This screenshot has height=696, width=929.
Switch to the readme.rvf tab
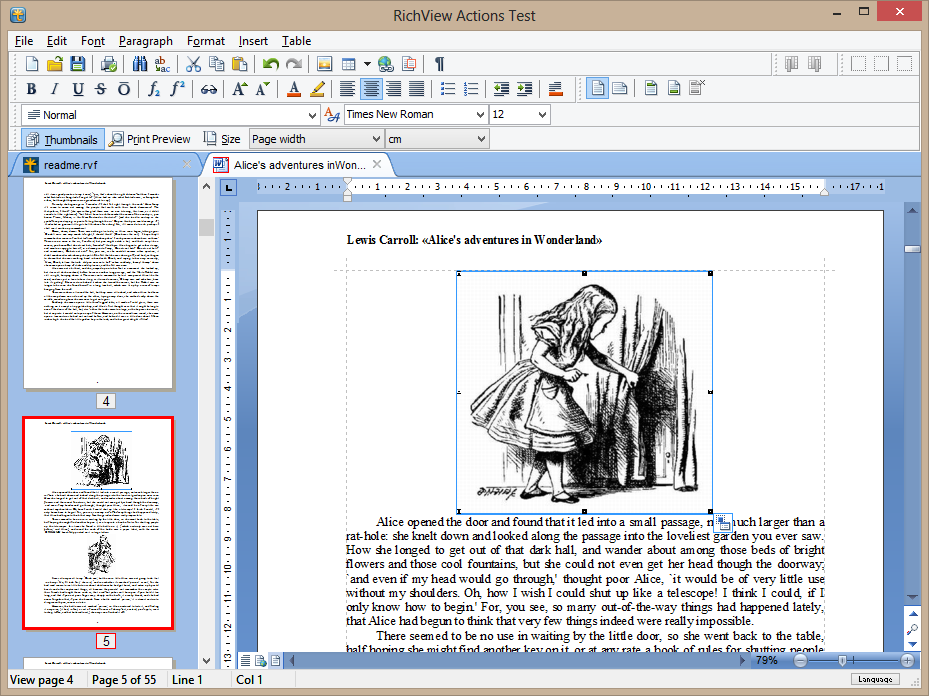(x=70, y=164)
